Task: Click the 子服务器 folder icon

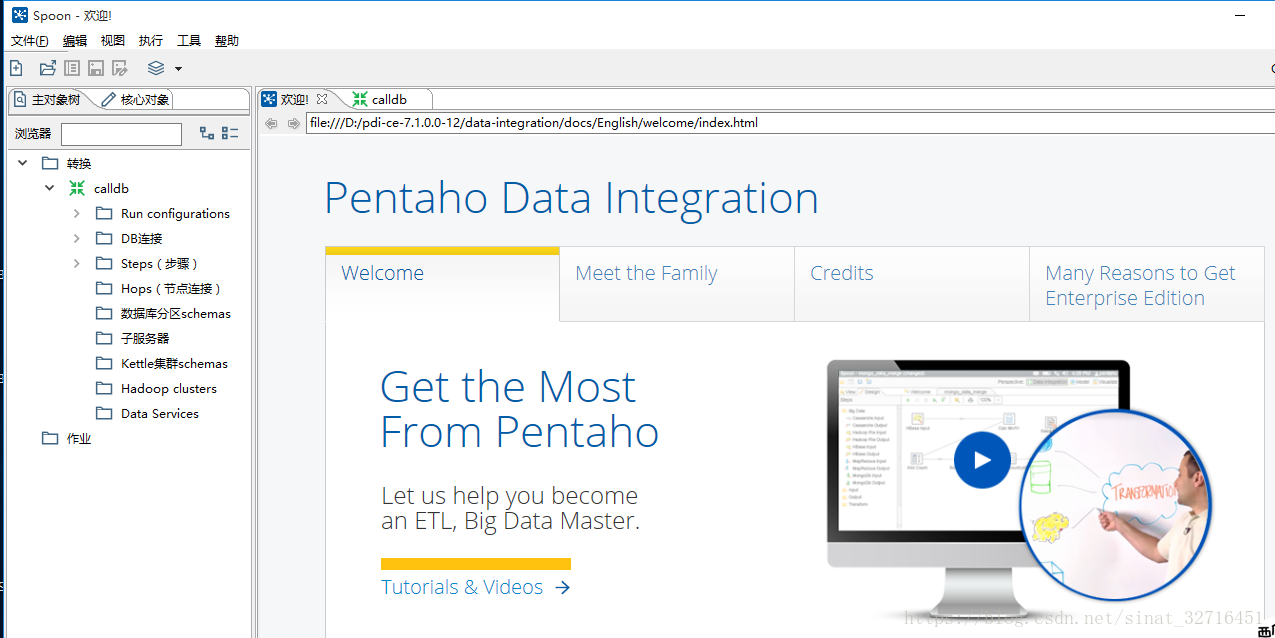Action: click(104, 338)
